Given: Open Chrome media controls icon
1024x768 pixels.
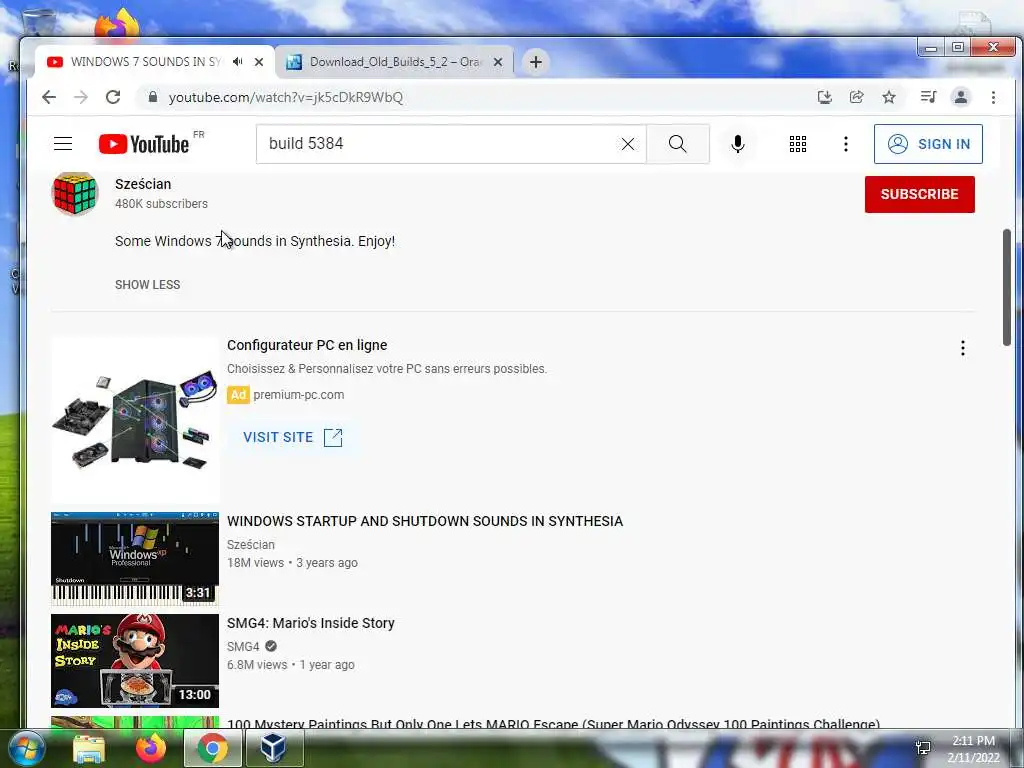Looking at the screenshot, I should [x=928, y=97].
